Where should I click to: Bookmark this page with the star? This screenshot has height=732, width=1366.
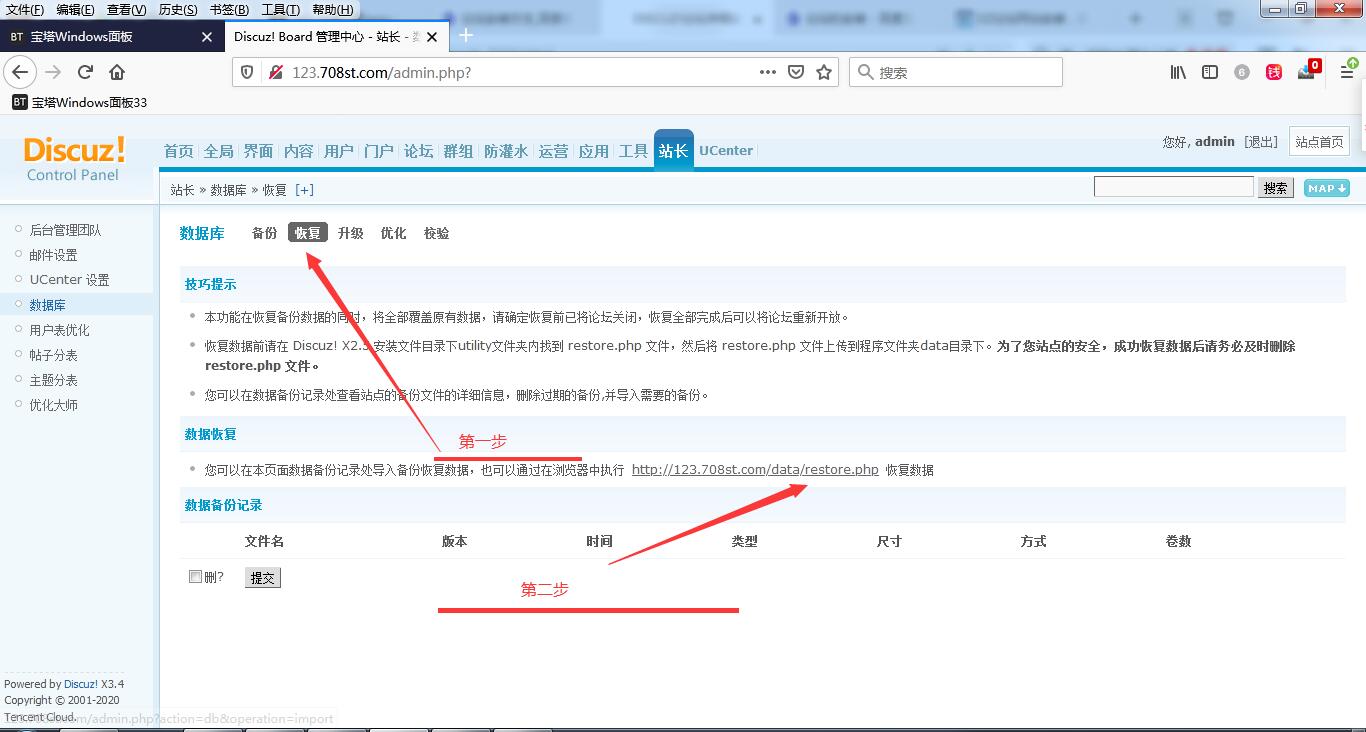point(824,72)
